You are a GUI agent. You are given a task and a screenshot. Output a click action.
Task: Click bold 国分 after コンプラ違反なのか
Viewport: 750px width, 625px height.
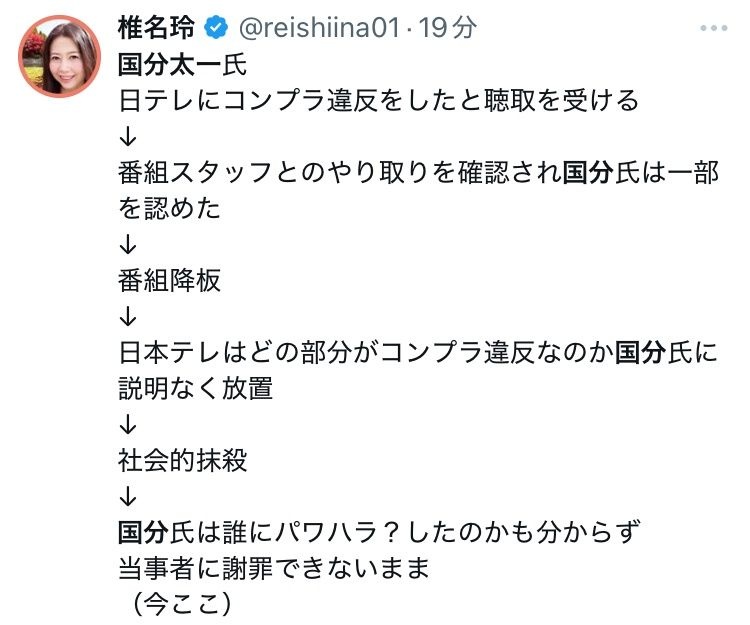click(640, 353)
